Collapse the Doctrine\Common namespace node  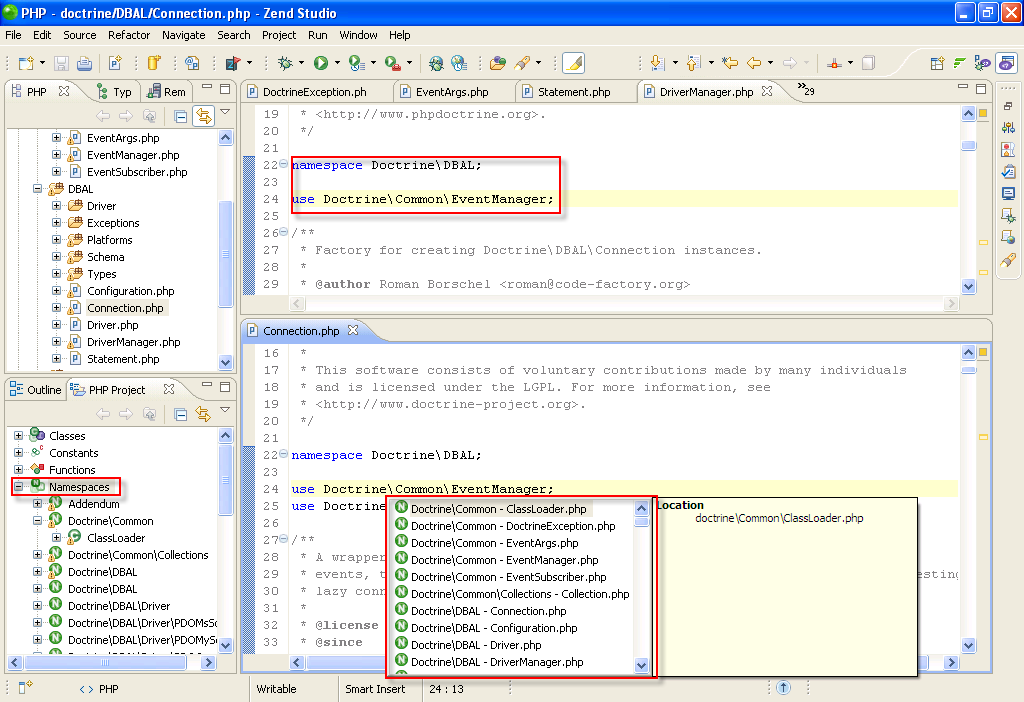pyautogui.click(x=38, y=521)
